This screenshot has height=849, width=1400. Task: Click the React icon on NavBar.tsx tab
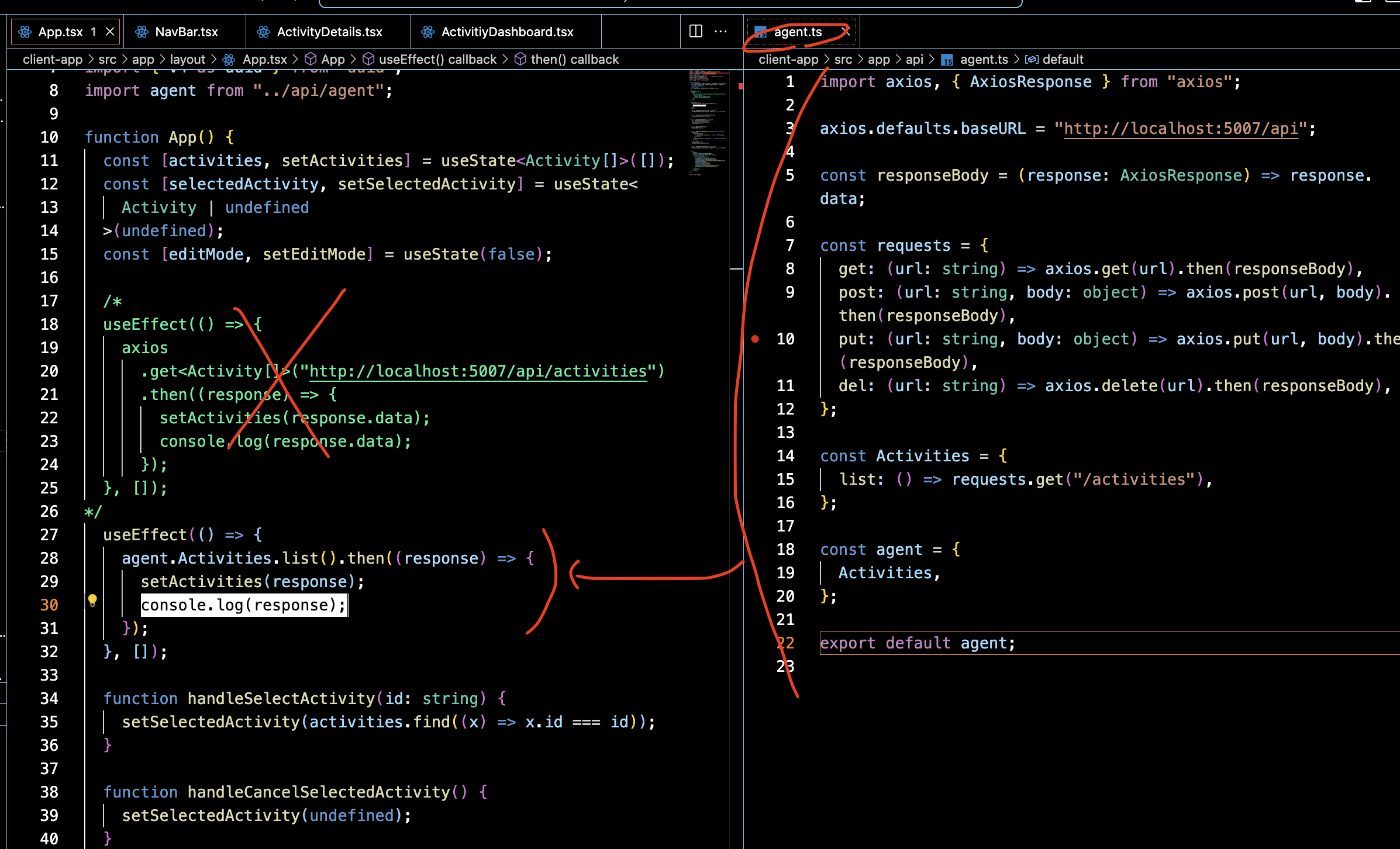tap(142, 32)
